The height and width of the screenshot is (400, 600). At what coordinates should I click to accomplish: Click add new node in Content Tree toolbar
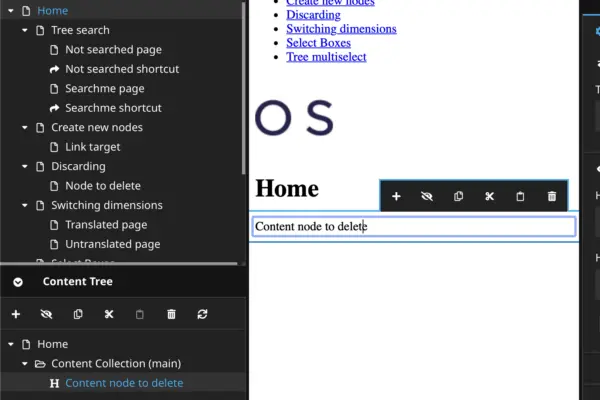click(x=15, y=314)
